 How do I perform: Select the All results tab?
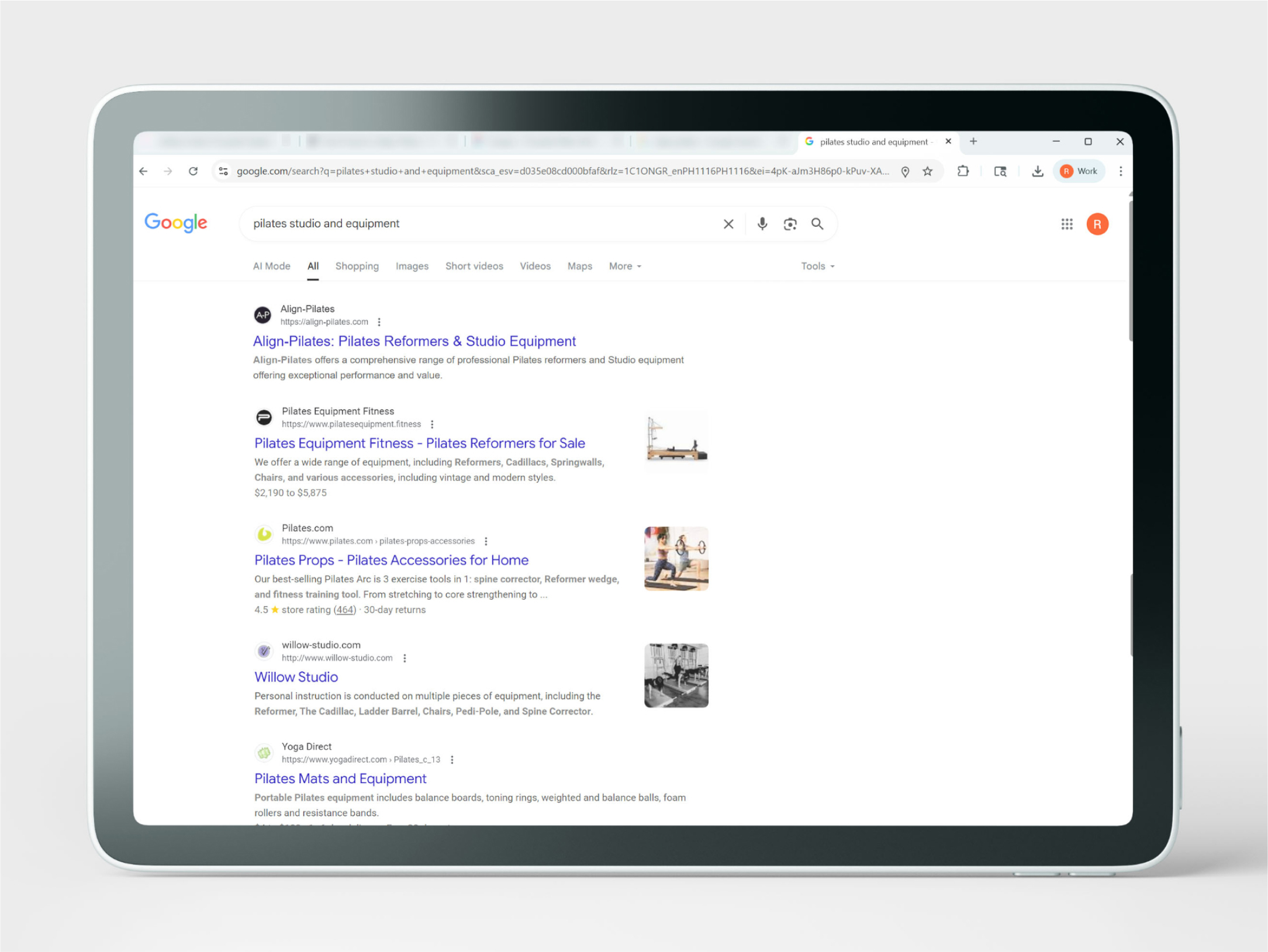[313, 266]
